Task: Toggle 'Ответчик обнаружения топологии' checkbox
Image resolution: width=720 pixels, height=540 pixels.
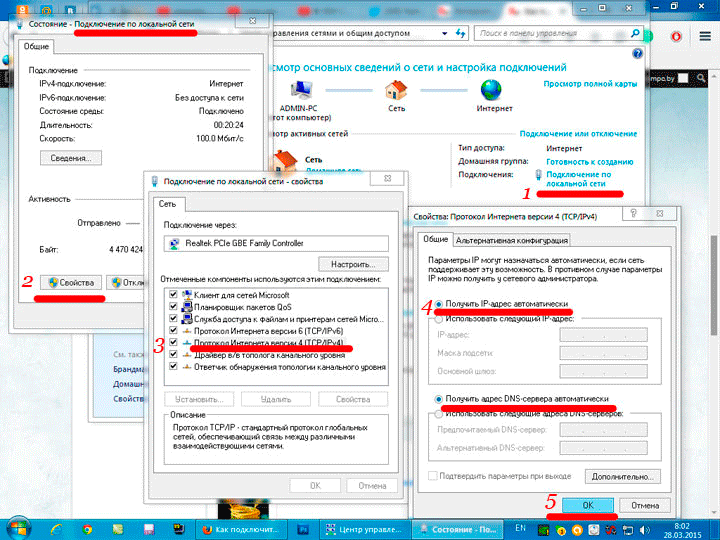Action: pyautogui.click(x=173, y=366)
